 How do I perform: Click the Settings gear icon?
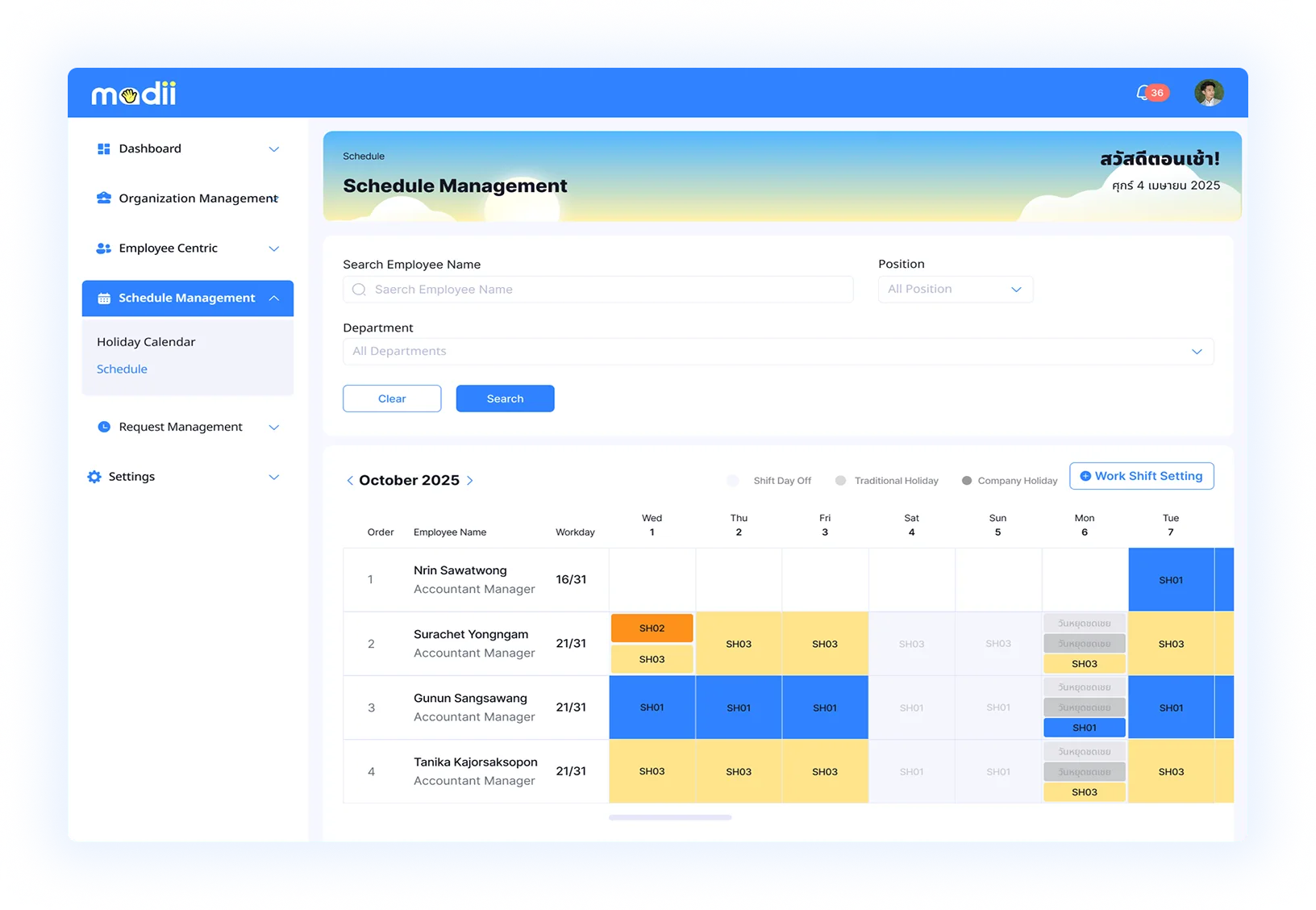coord(94,477)
